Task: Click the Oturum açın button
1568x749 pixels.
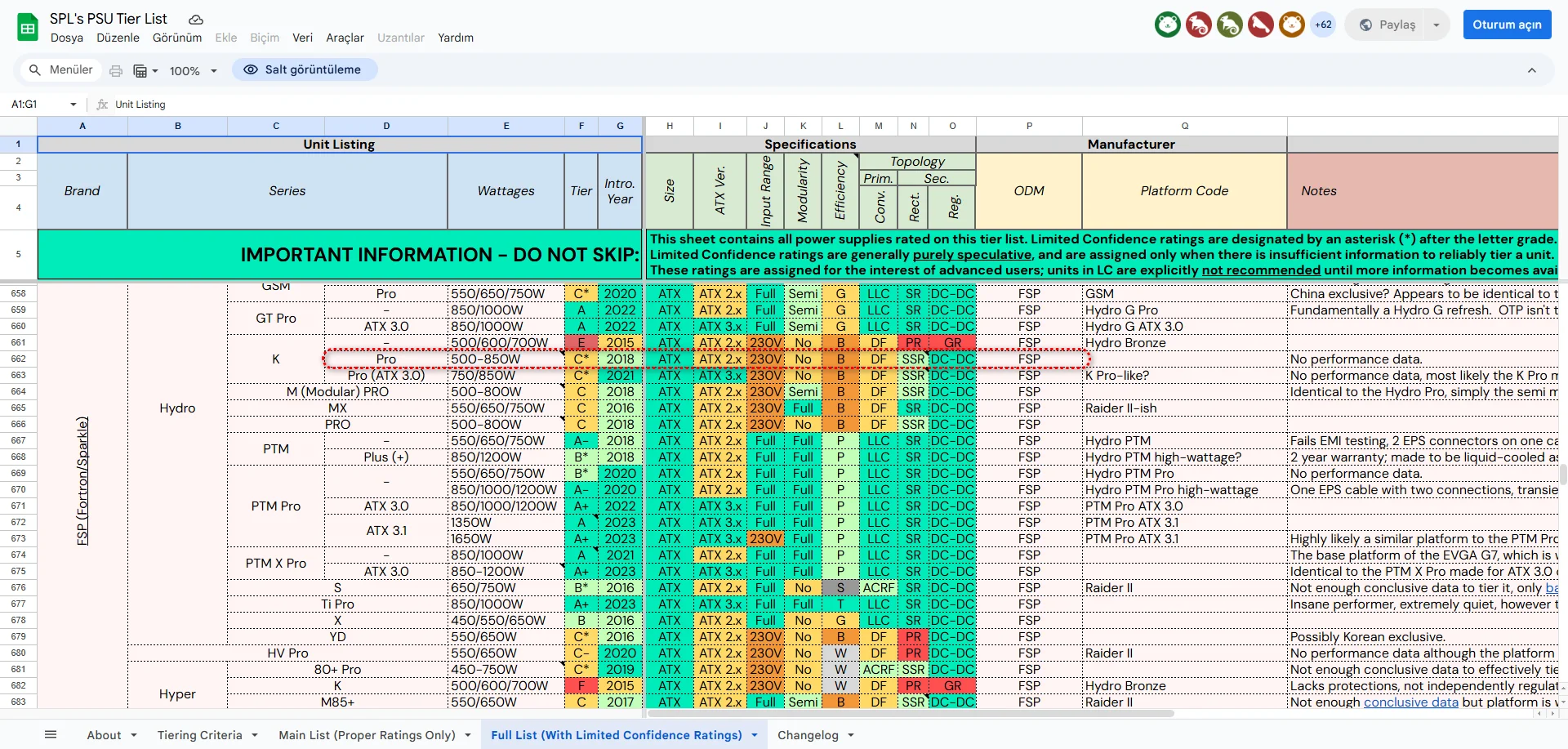Action: coord(1507,25)
